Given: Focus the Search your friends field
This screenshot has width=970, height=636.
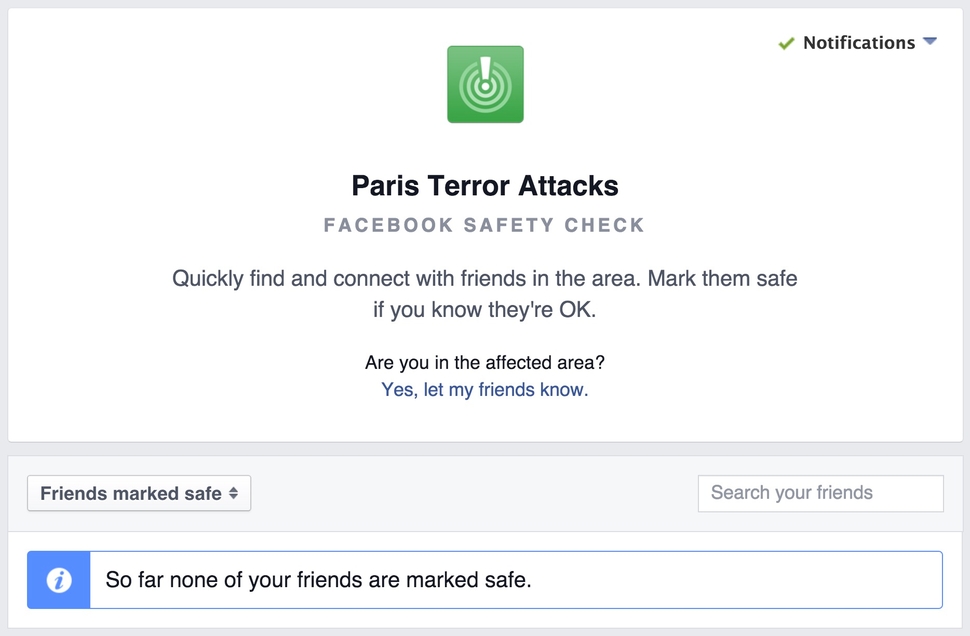Looking at the screenshot, I should click(x=820, y=493).
